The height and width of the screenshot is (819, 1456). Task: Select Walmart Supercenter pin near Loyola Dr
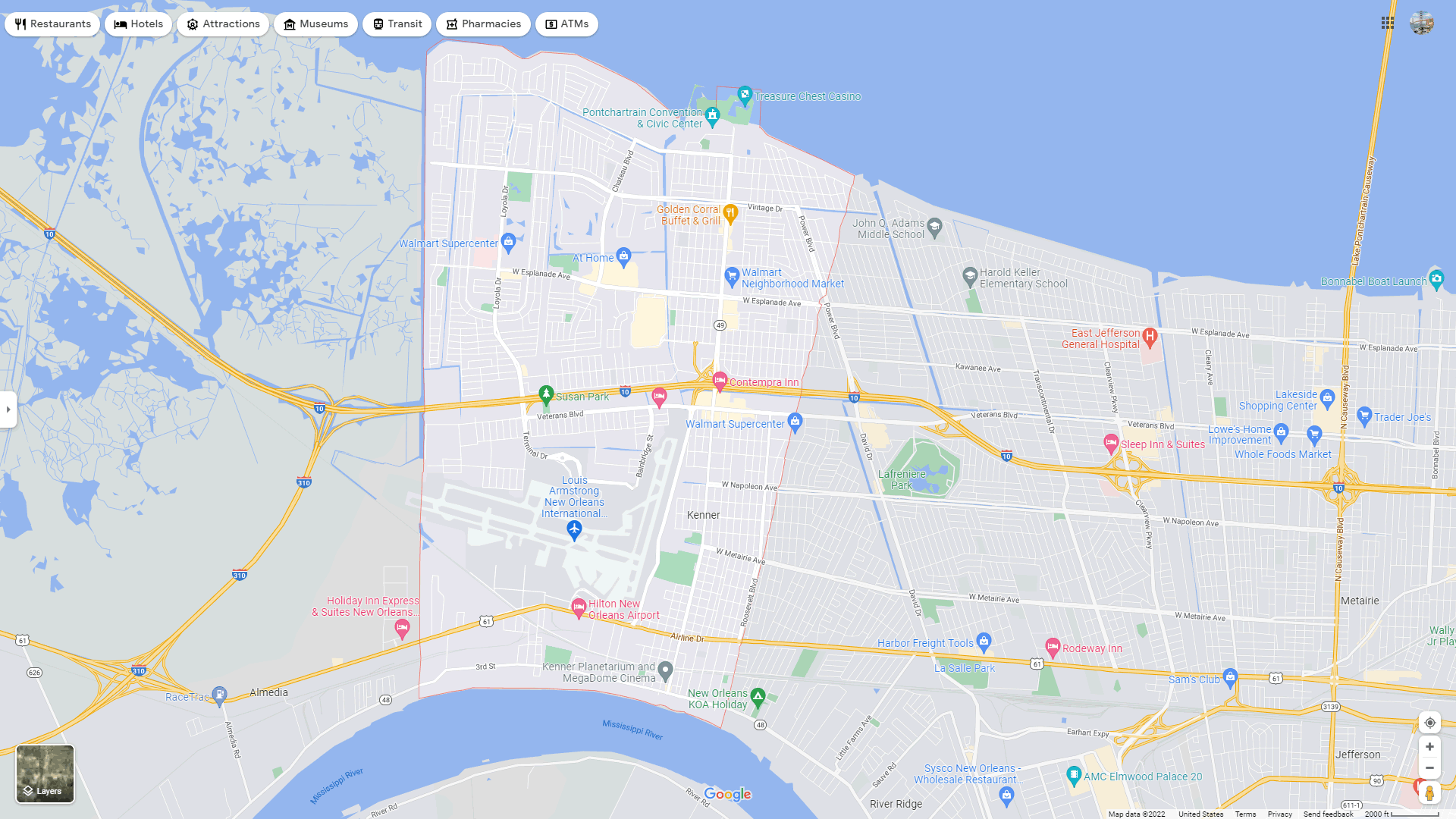point(509,242)
